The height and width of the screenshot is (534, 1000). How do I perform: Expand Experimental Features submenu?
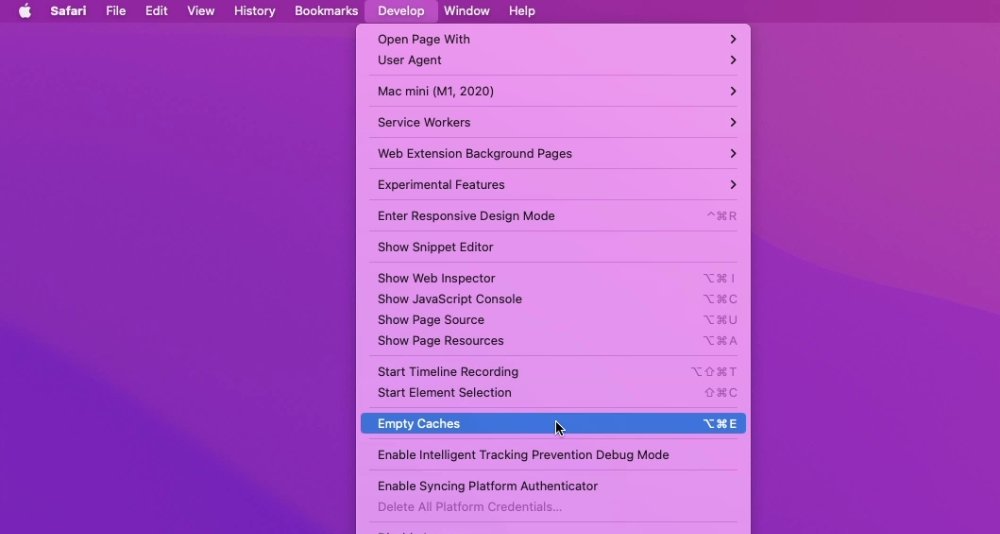click(x=553, y=185)
